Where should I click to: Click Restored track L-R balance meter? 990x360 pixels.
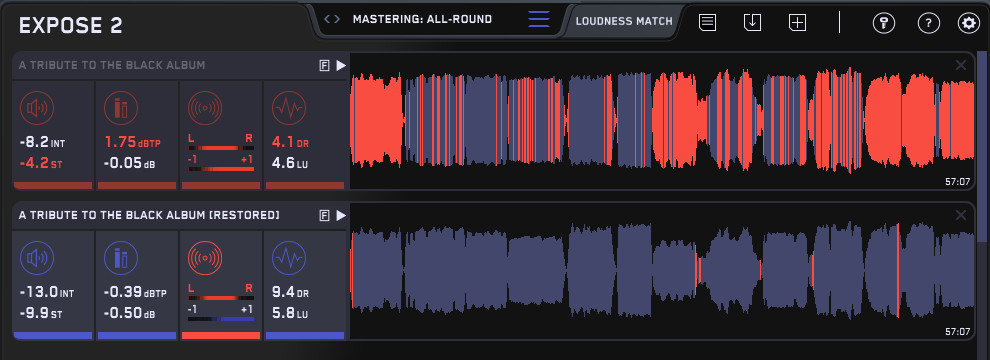point(221,297)
